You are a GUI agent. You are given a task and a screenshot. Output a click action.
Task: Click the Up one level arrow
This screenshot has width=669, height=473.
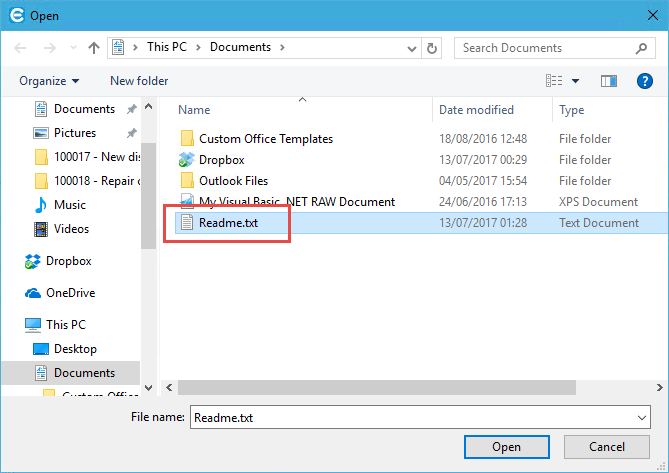click(94, 48)
